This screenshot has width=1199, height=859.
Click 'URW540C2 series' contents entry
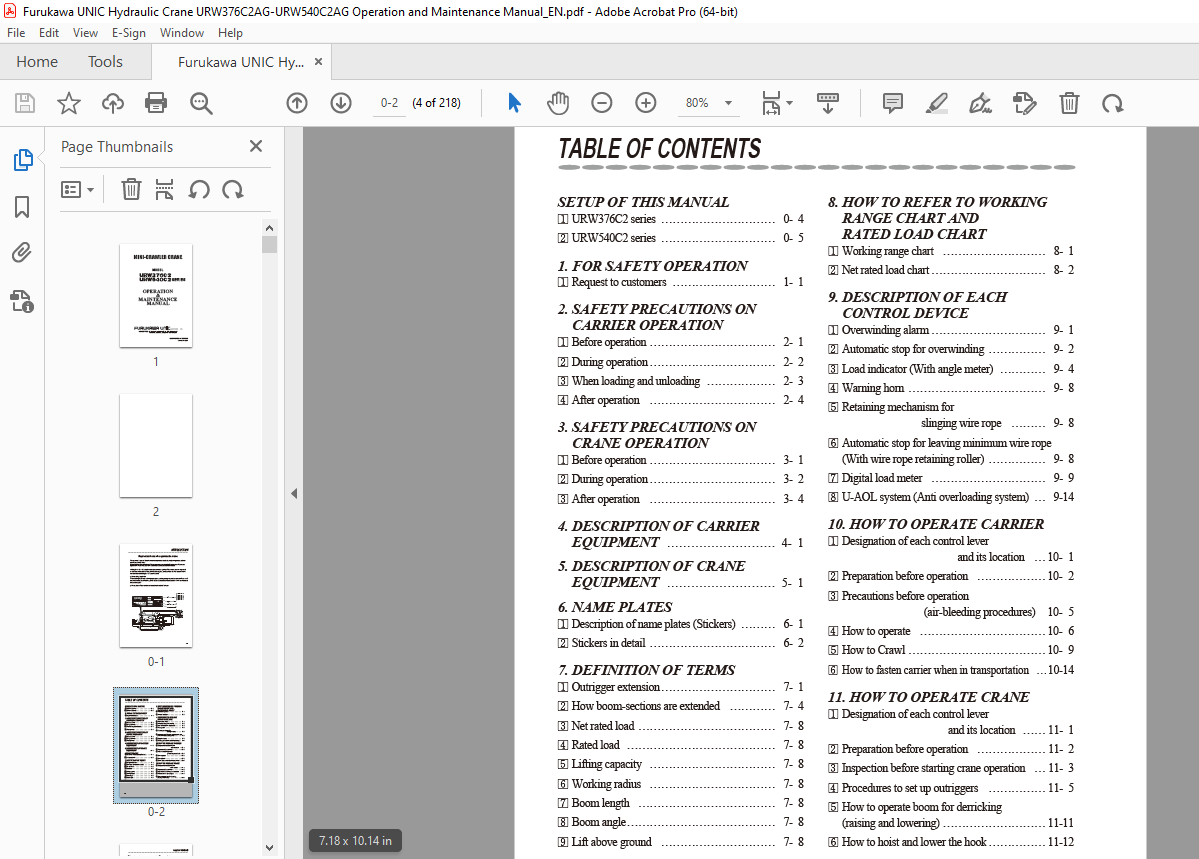pyautogui.click(x=681, y=238)
